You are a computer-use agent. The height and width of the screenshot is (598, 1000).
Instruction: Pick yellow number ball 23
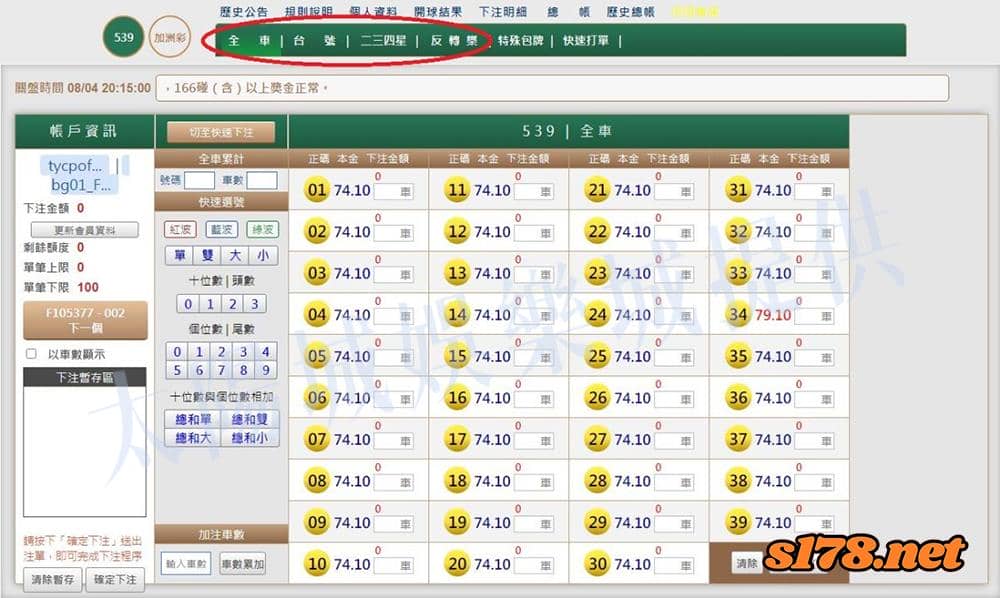click(597, 273)
